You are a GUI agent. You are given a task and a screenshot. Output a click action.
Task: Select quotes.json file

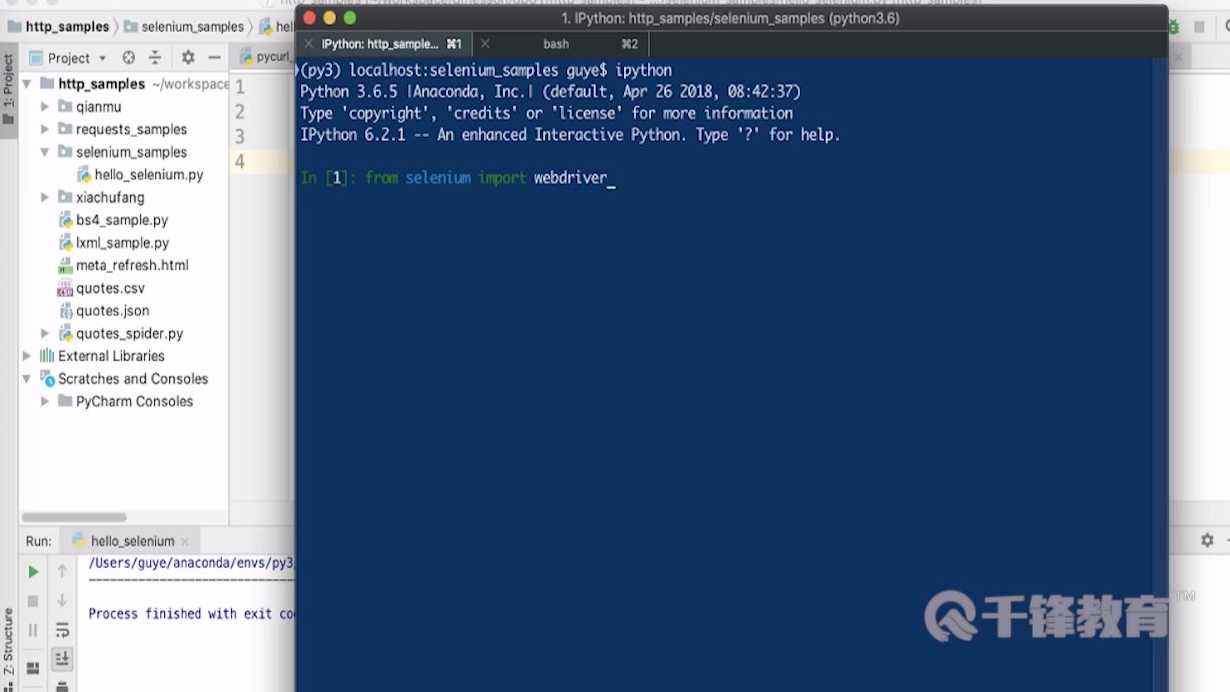point(112,311)
